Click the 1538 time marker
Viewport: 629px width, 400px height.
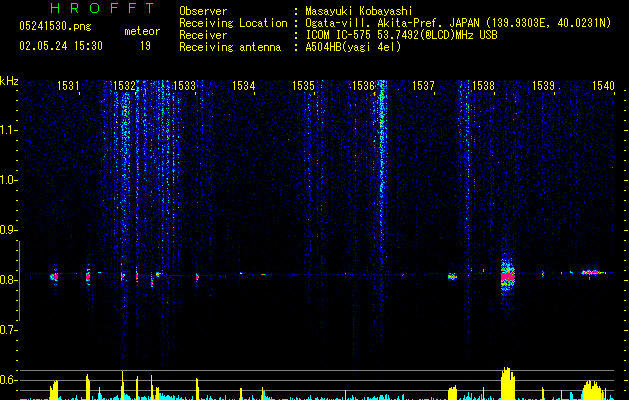pyautogui.click(x=483, y=85)
